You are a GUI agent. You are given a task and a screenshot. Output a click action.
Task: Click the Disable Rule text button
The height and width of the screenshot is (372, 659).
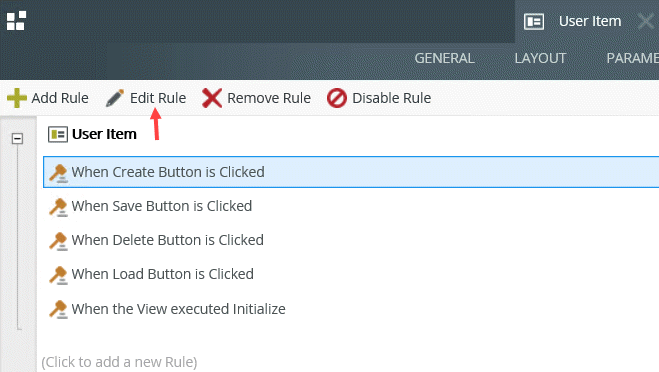click(391, 98)
